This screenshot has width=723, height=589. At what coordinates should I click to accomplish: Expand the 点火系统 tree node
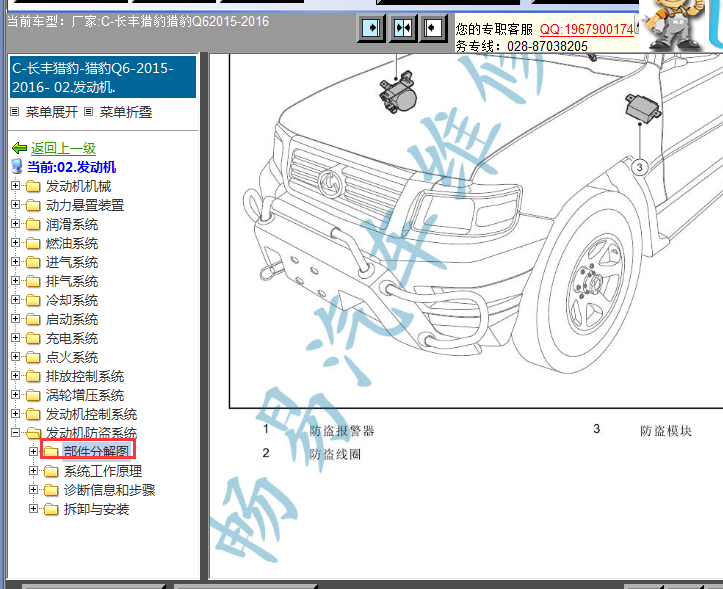[x=16, y=357]
